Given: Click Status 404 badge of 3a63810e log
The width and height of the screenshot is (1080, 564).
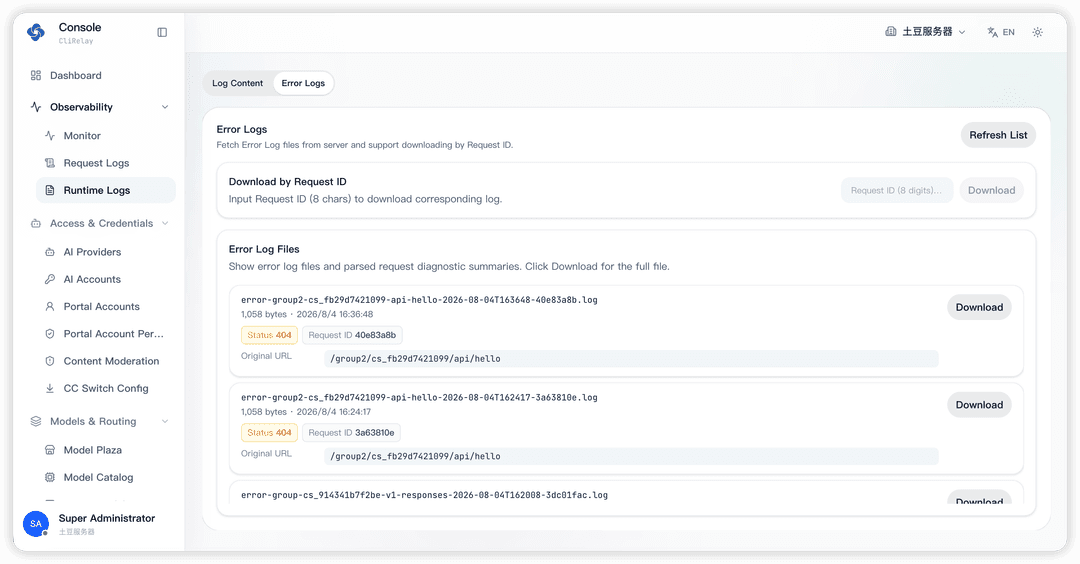Looking at the screenshot, I should [x=269, y=432].
